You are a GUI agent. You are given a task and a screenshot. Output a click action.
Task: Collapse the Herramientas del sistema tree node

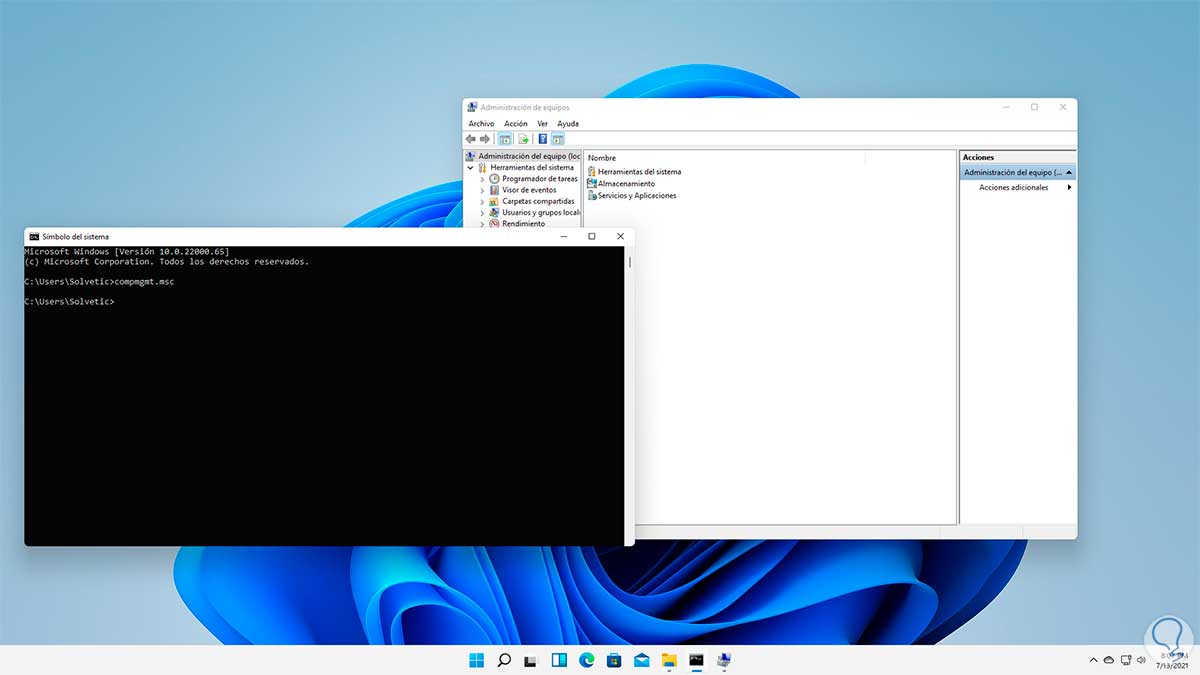pos(471,168)
